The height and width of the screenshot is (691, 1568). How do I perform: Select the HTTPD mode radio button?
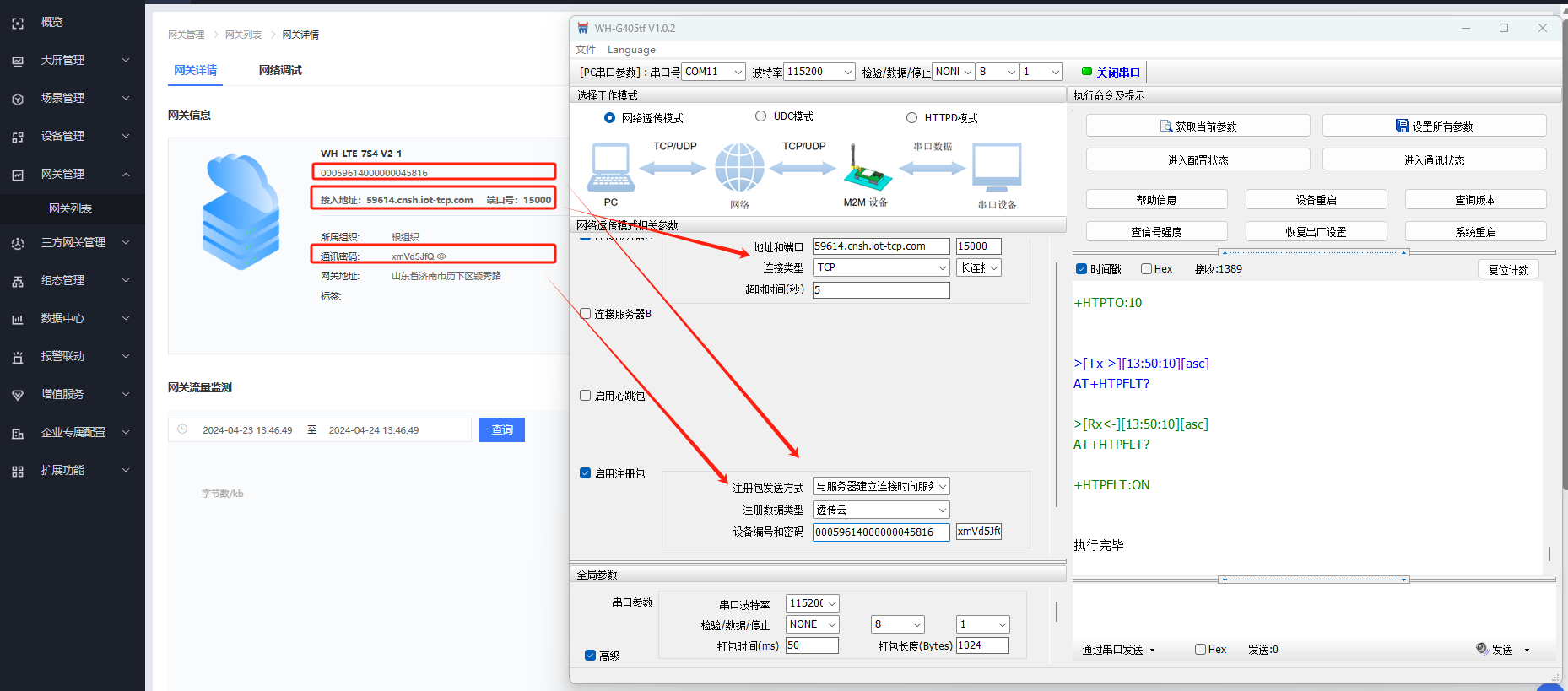point(911,118)
